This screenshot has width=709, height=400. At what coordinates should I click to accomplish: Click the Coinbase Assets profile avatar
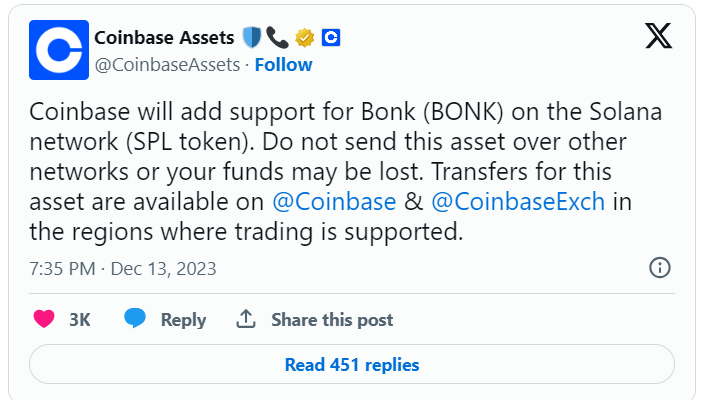tap(59, 50)
